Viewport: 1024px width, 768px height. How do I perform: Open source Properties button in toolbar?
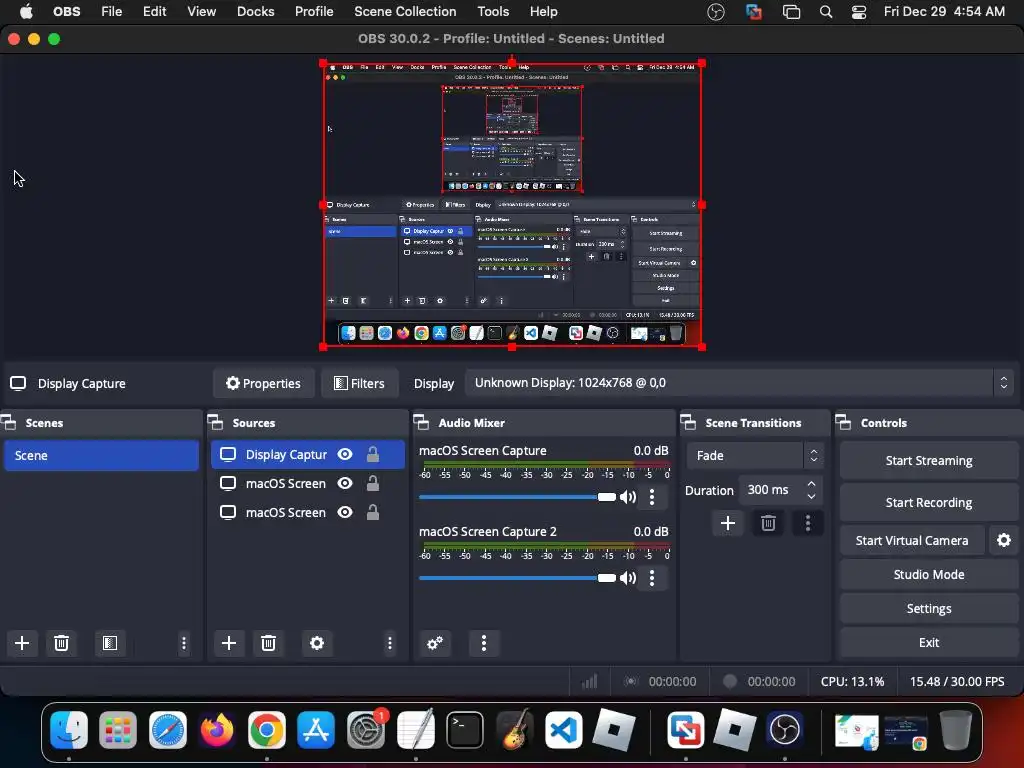[x=263, y=383]
